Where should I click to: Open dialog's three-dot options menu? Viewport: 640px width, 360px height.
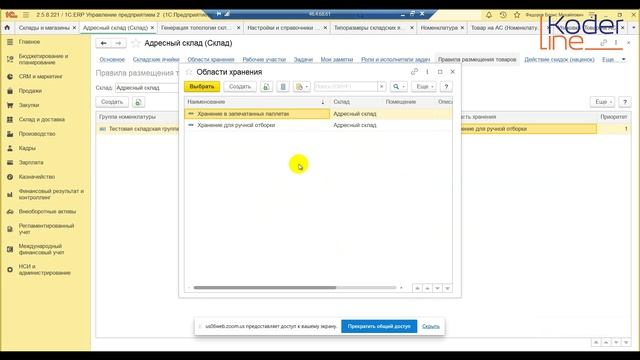tap(427, 71)
